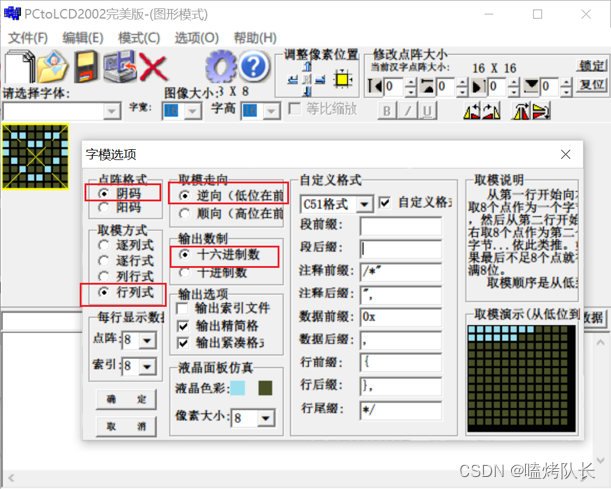Rotate glyph counterclockwise icon

472,111
